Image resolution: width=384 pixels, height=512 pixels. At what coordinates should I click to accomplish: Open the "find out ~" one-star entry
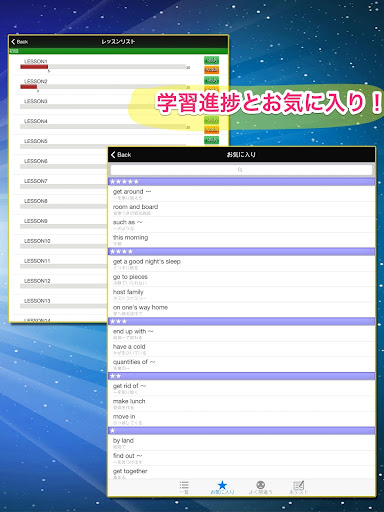pyautogui.click(x=241, y=458)
